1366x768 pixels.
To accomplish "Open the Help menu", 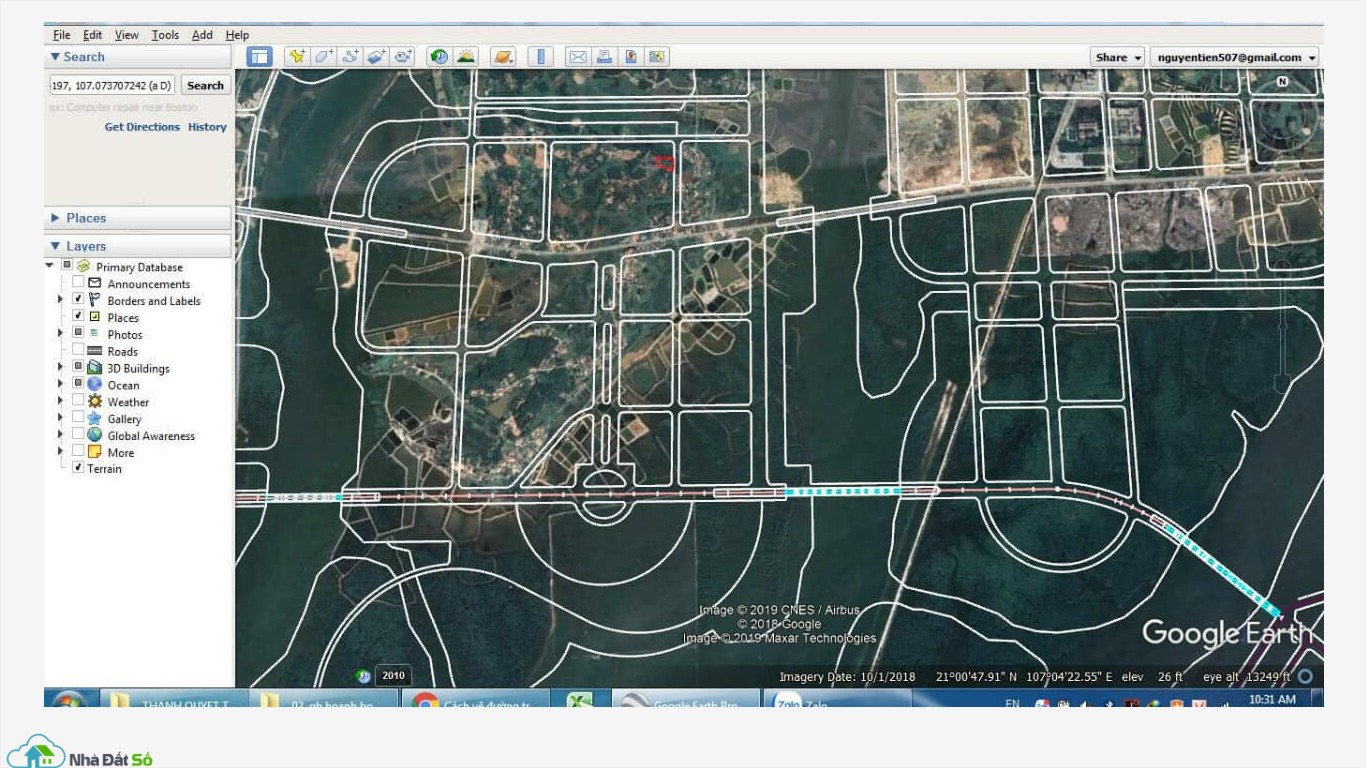I will pyautogui.click(x=237, y=35).
